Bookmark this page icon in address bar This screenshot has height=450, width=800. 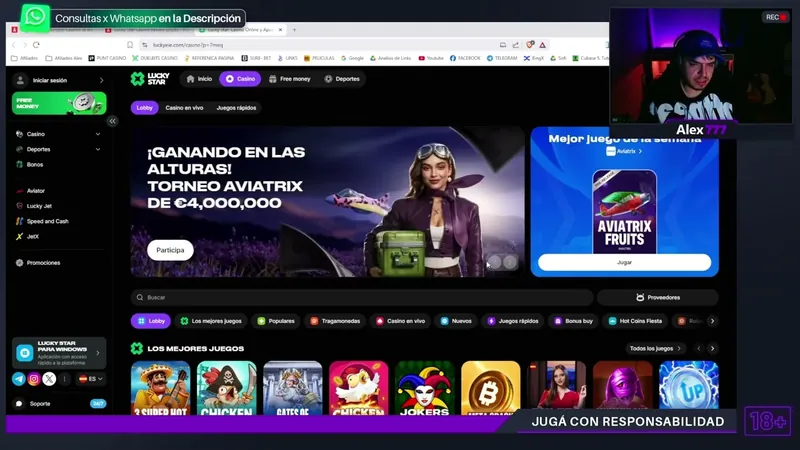point(130,45)
